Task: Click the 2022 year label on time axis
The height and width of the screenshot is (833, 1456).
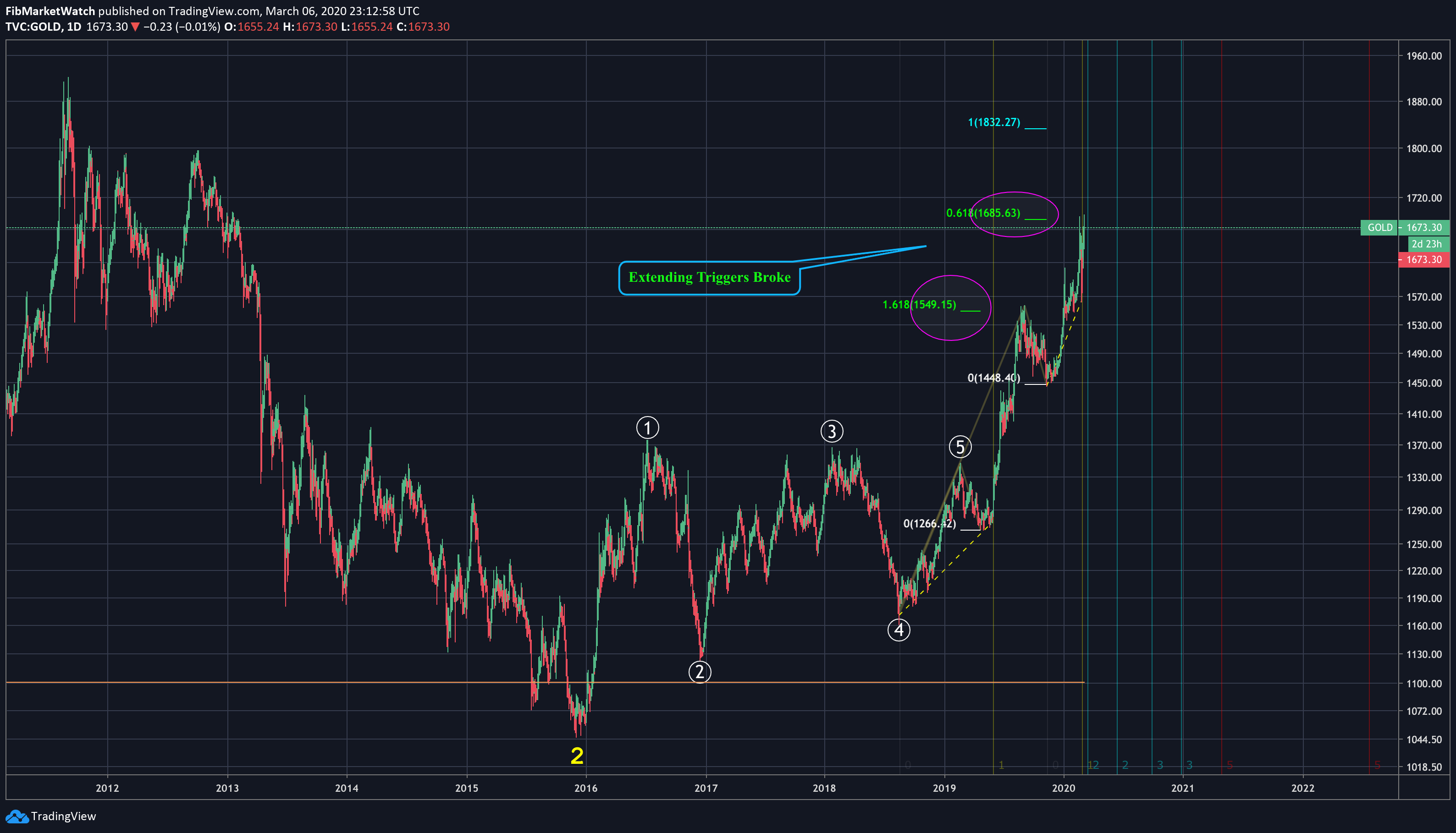Action: [x=1303, y=789]
